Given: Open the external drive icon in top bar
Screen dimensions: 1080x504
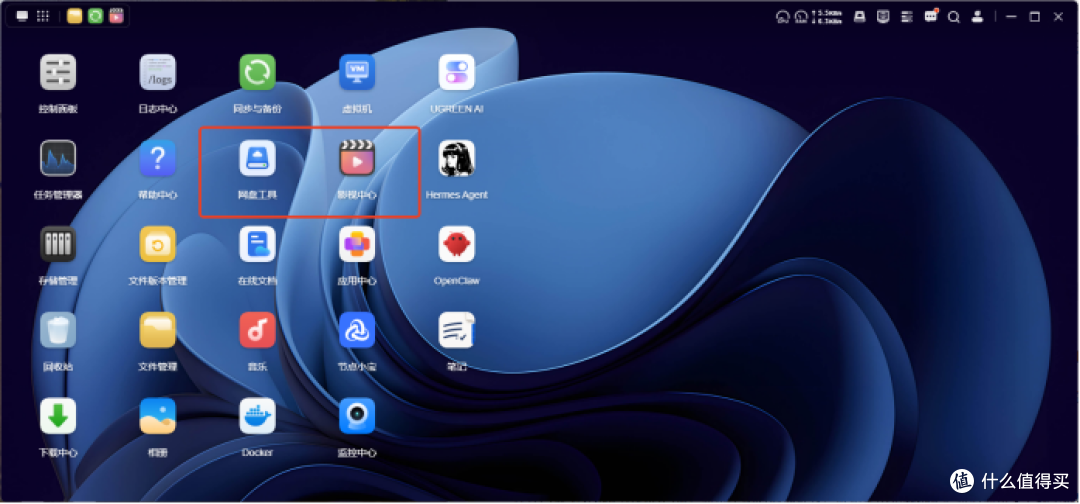Looking at the screenshot, I should (x=860, y=17).
